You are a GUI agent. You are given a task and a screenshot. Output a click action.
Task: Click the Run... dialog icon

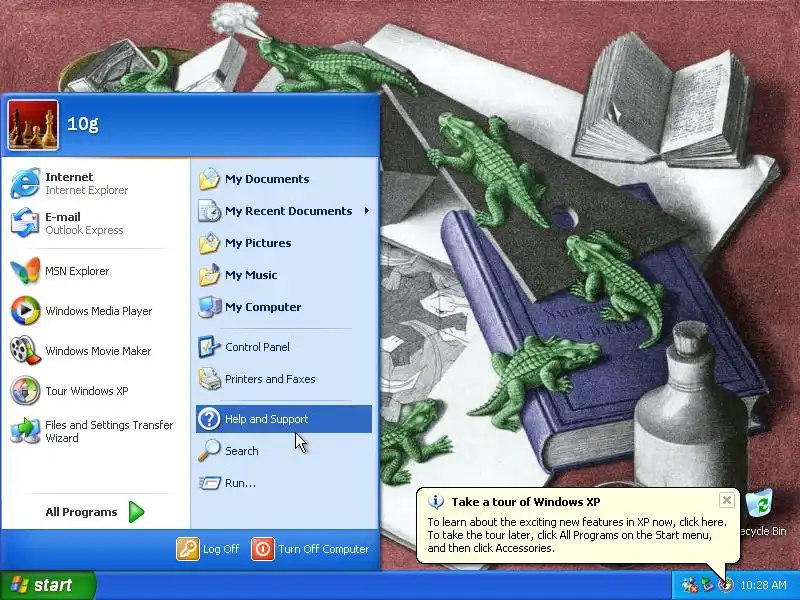point(209,483)
